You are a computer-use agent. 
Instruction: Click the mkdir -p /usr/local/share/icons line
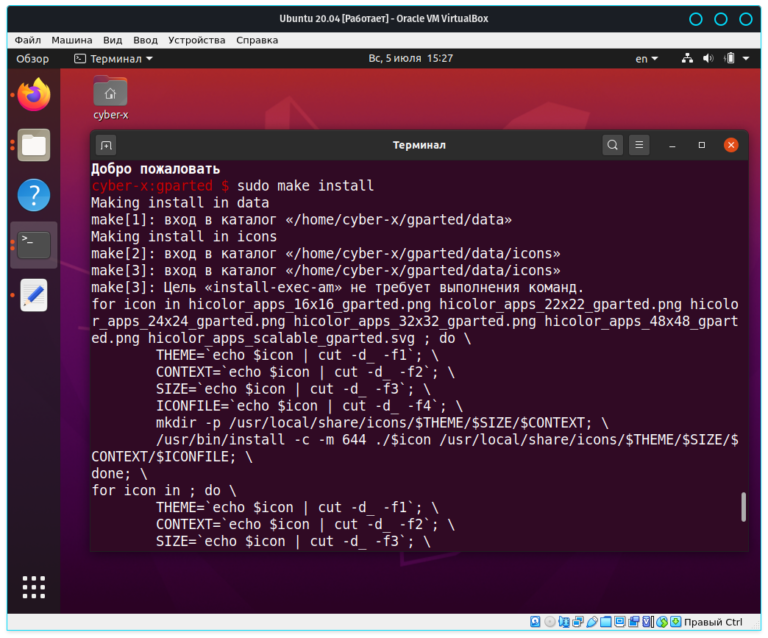click(x=382, y=423)
